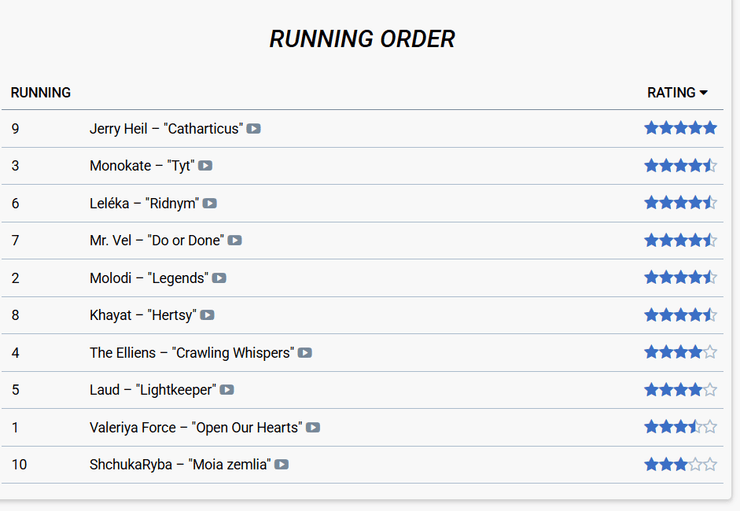Play video for Khayat "Hertsy"

pos(207,315)
